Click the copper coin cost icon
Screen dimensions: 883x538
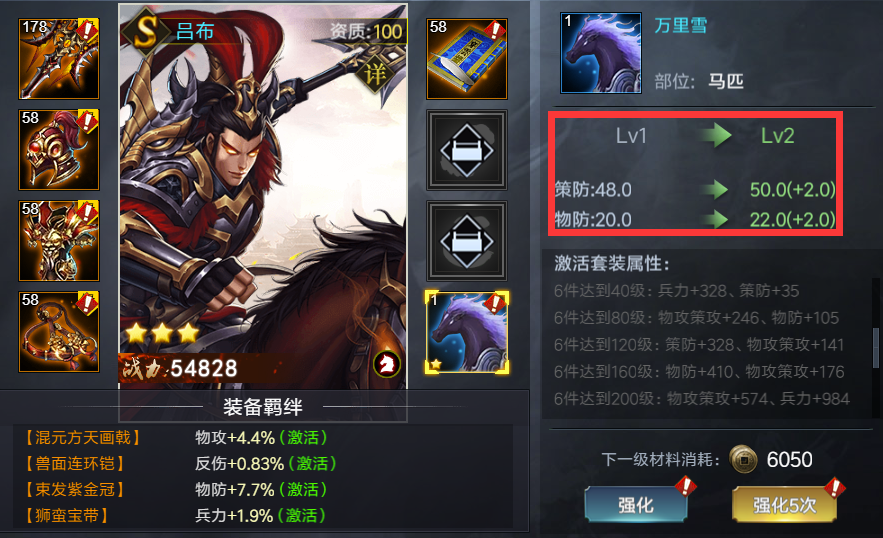coord(743,459)
